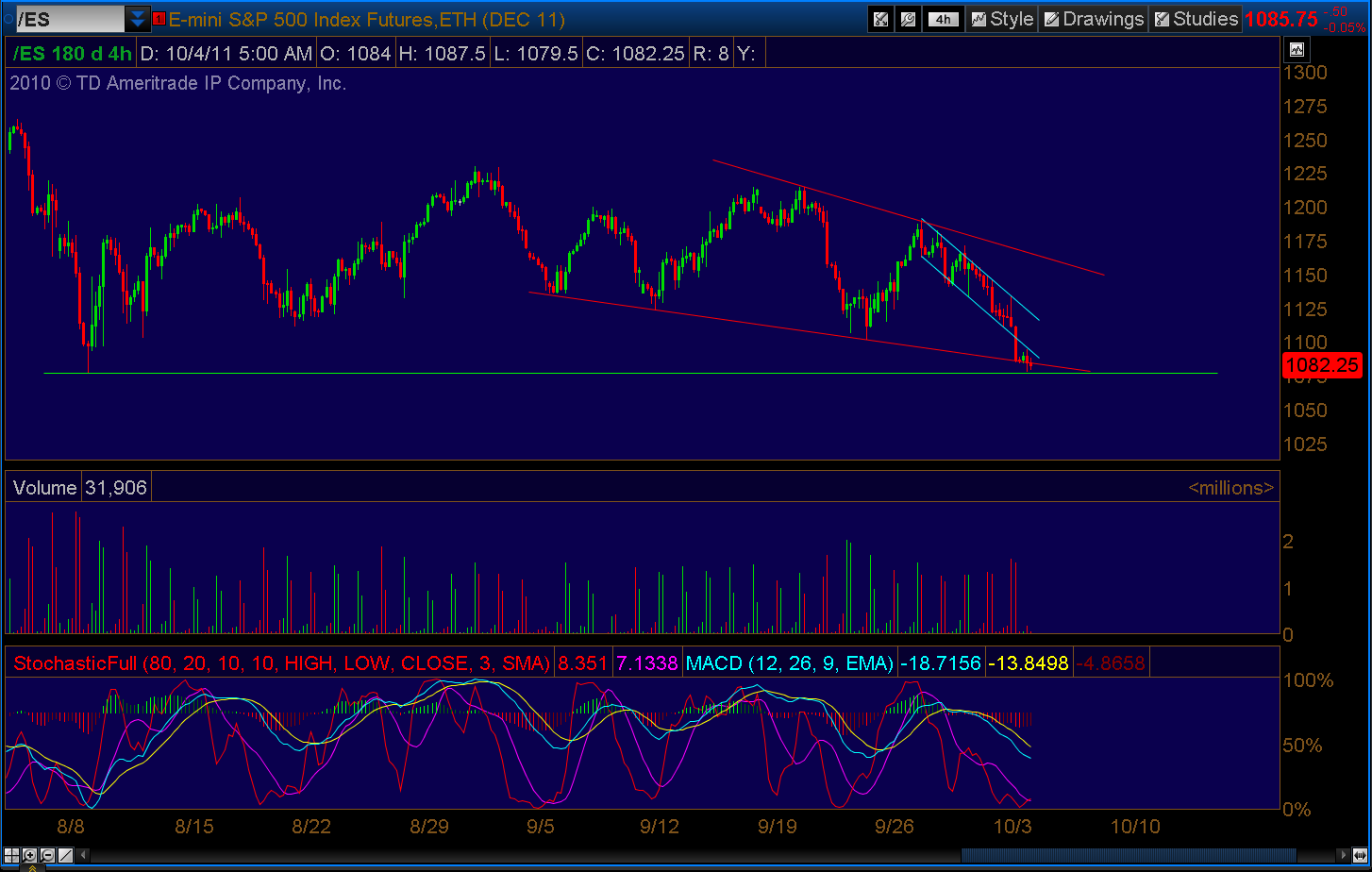Click the share chart arrow icon
Image resolution: width=1372 pixels, height=872 pixels.
pos(880,19)
